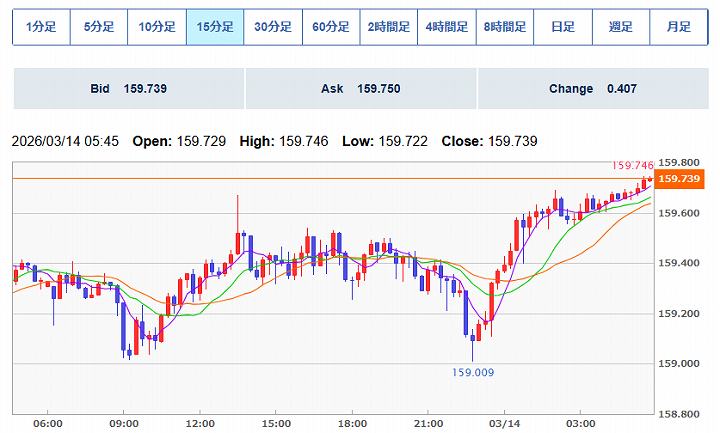The width and height of the screenshot is (720, 433).
Task: Choose the 30分足 timeframe tab
Action: 273,27
